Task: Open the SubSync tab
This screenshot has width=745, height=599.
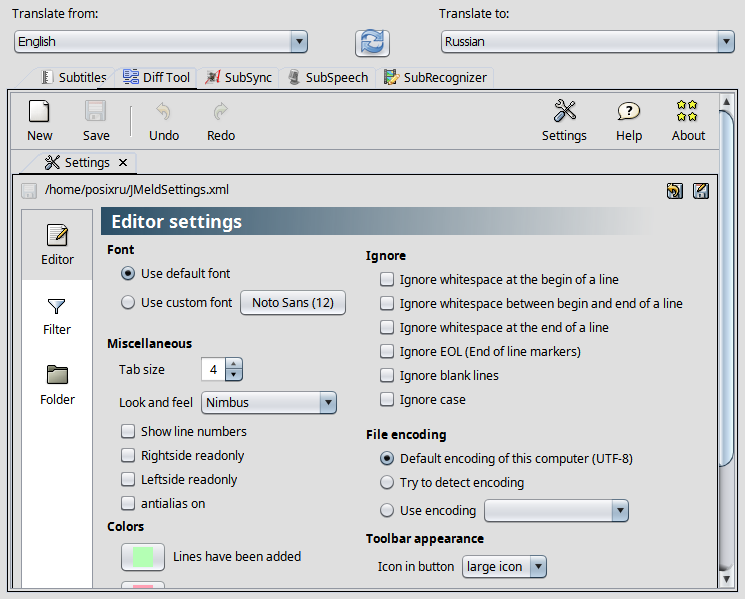Action: point(239,77)
